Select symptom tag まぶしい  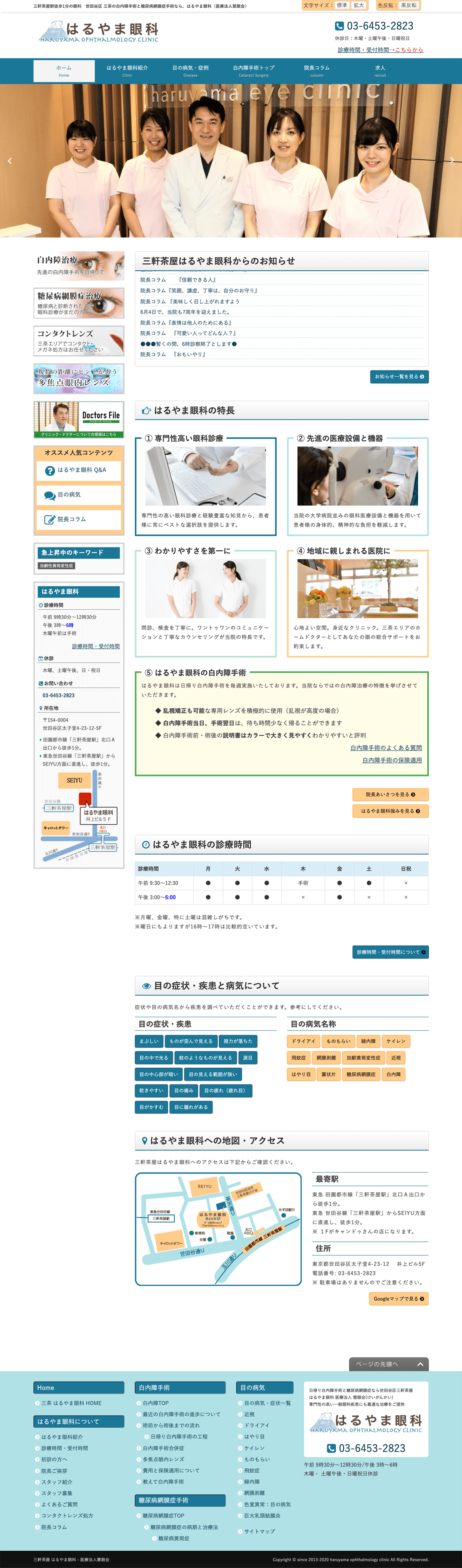(149, 1041)
